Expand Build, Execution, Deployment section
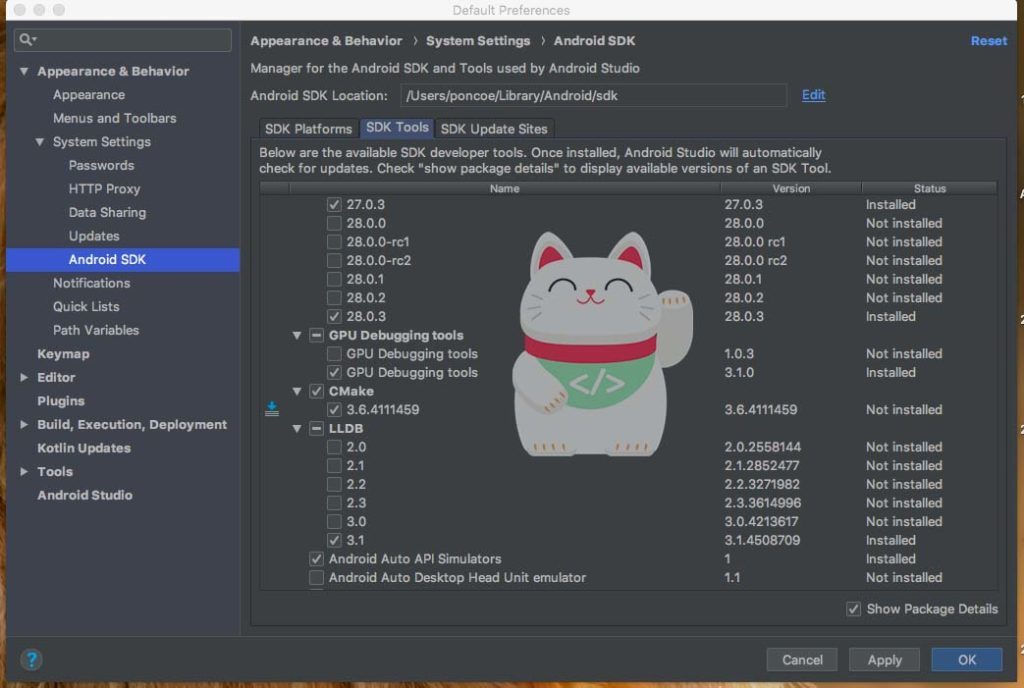1024x688 pixels. (x=24, y=424)
